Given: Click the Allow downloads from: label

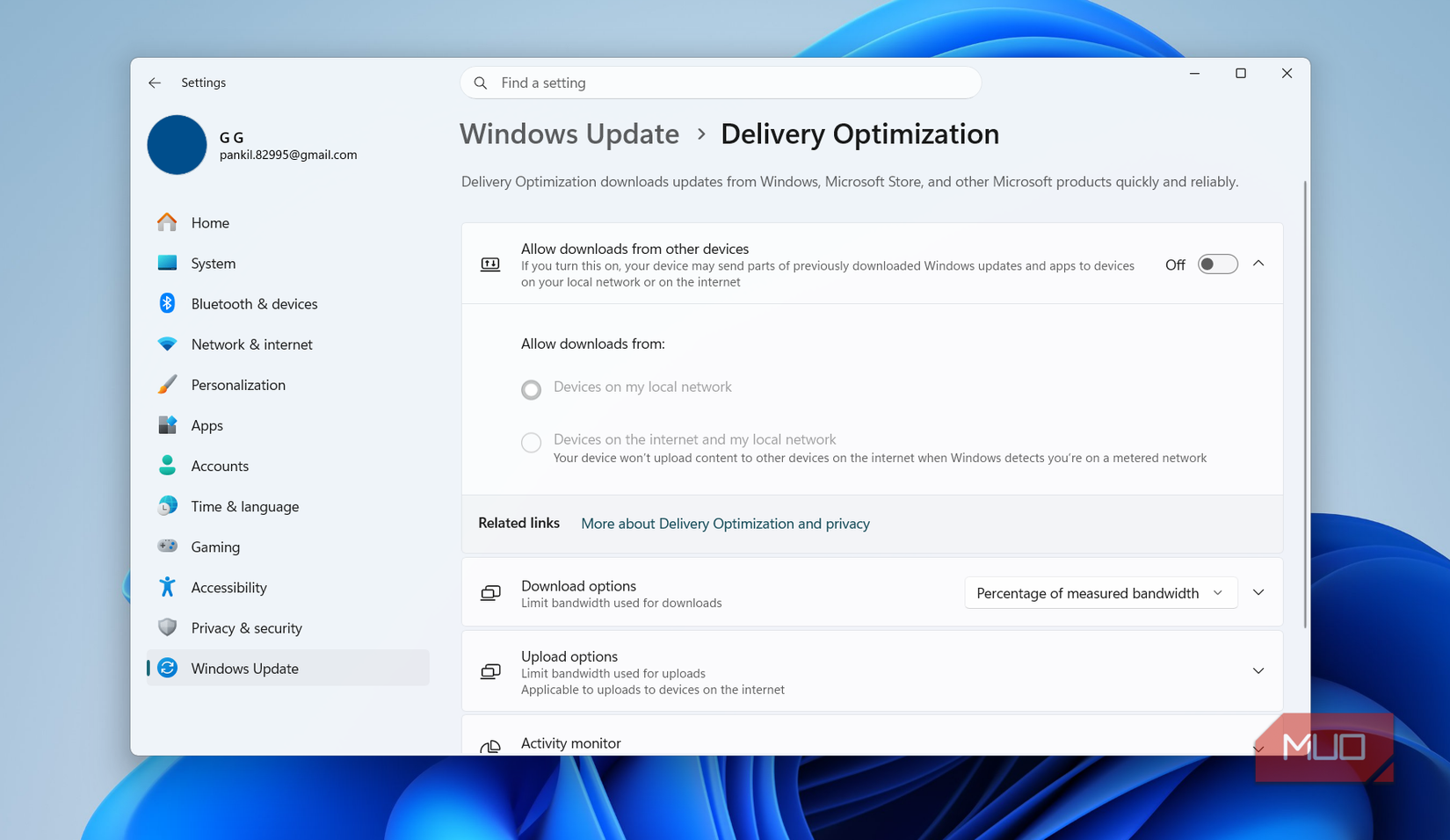Looking at the screenshot, I should click(593, 344).
